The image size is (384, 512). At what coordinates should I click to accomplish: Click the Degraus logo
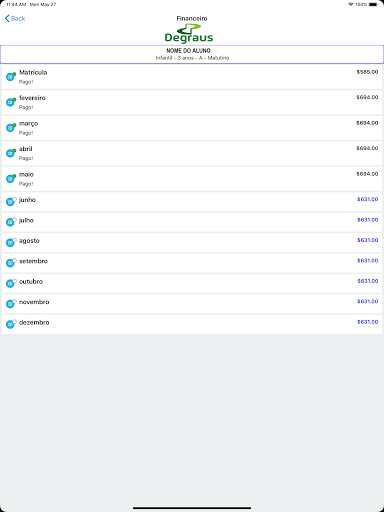189,34
